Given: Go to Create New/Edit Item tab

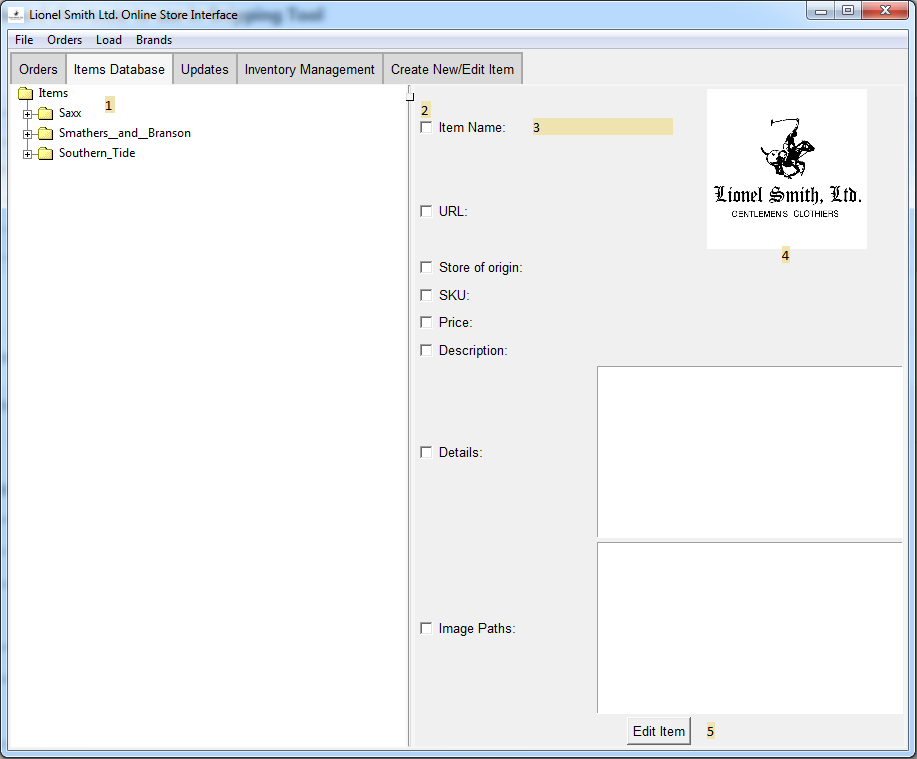Looking at the screenshot, I should click(452, 70).
